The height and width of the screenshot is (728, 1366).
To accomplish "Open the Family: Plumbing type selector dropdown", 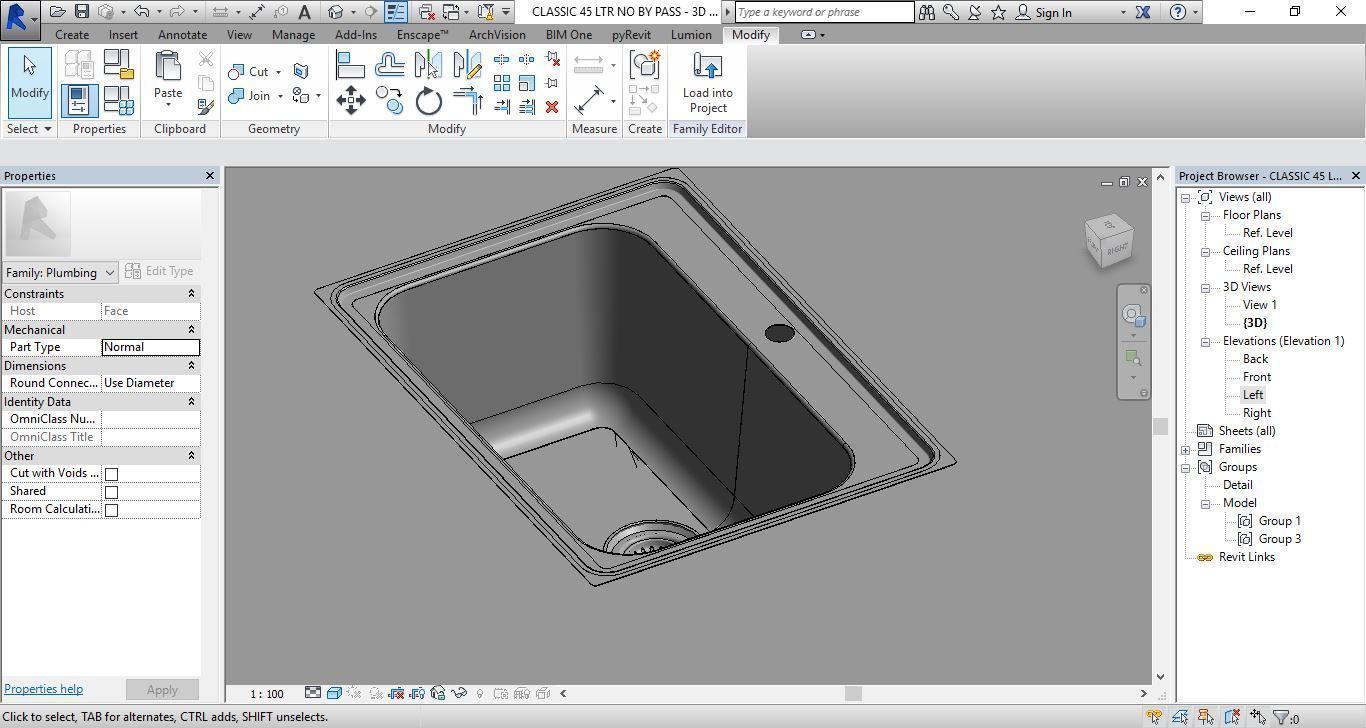I will (60, 272).
